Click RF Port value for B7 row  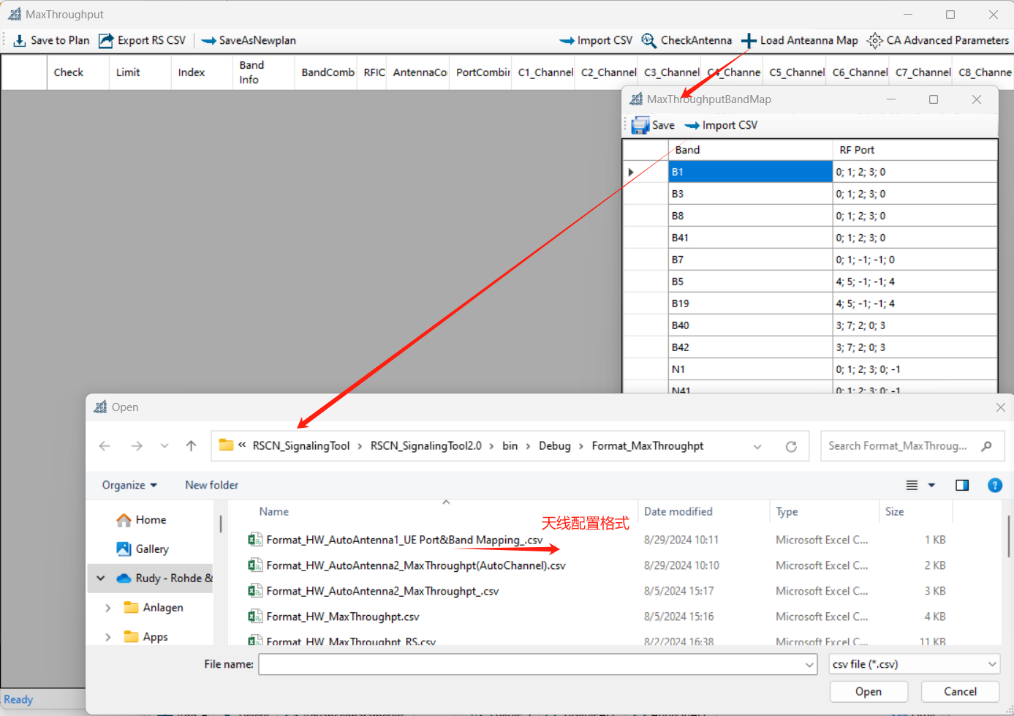pos(914,259)
